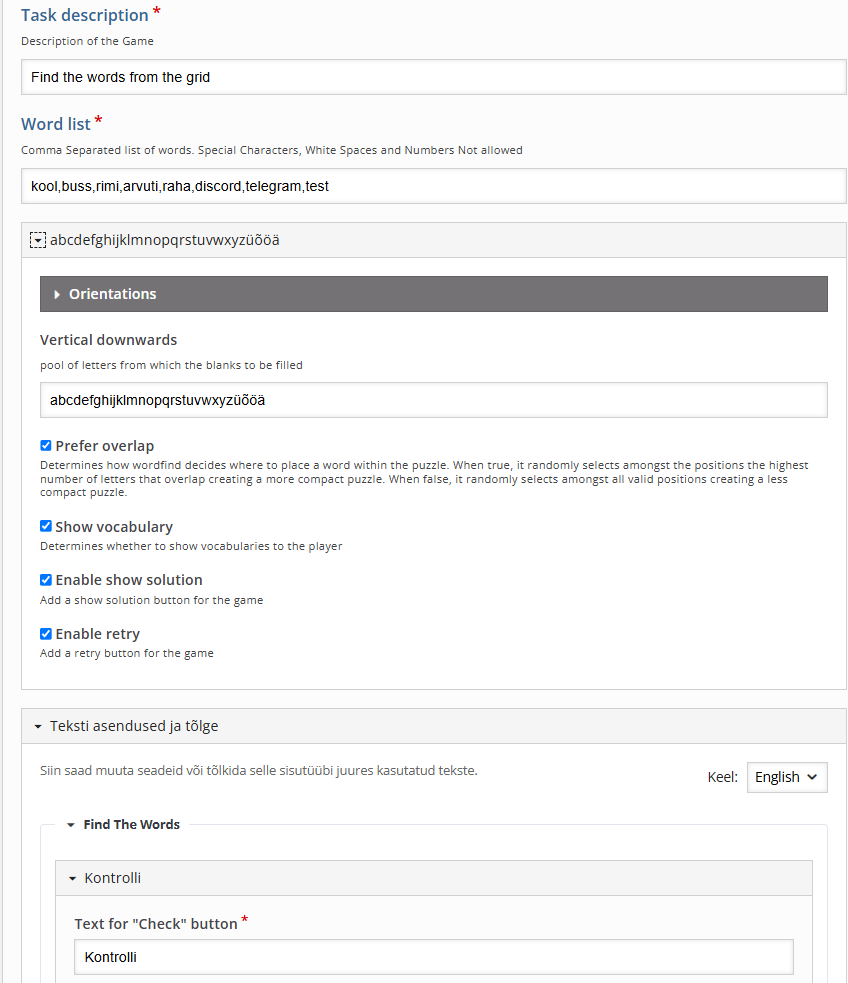Viewport: 848px width, 983px height.
Task: Click into the Word list input
Action: point(433,186)
